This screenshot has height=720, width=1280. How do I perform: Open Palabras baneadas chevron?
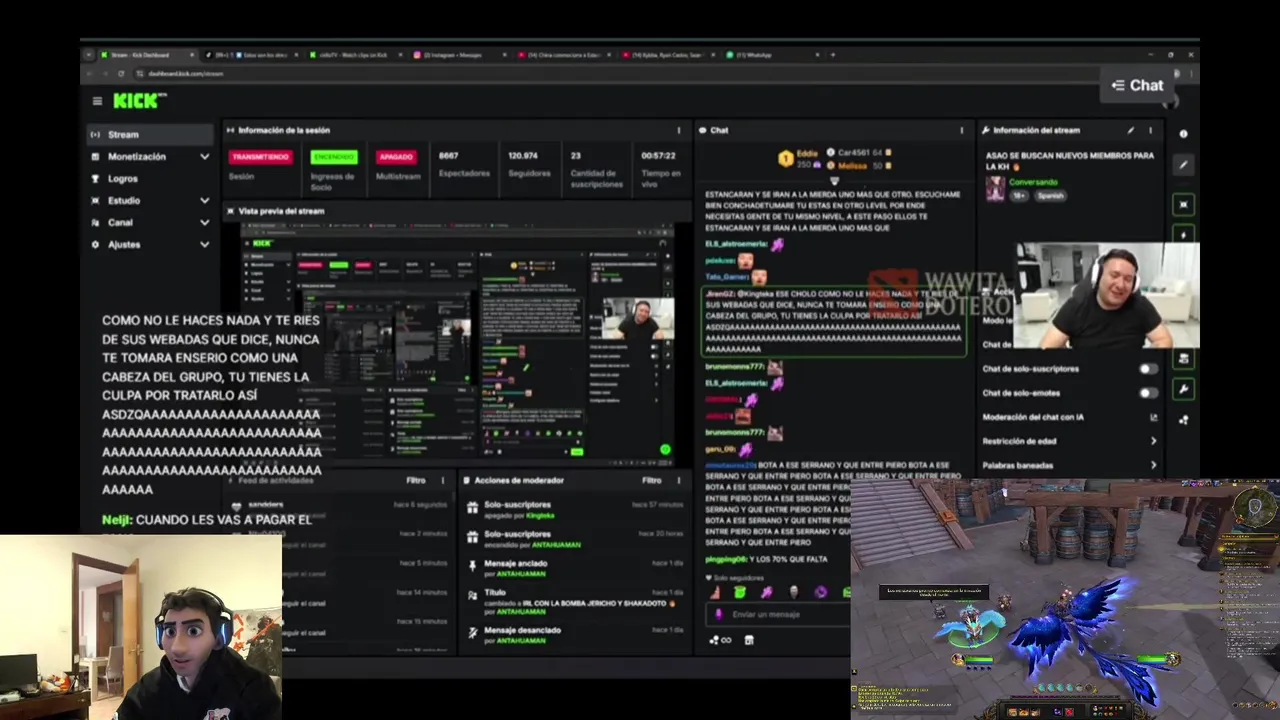(x=1153, y=465)
